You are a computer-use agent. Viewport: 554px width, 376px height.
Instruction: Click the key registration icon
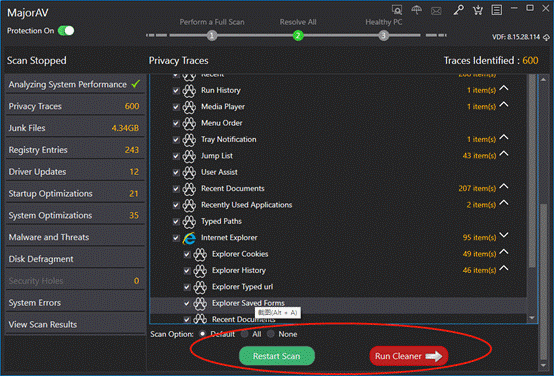459,10
